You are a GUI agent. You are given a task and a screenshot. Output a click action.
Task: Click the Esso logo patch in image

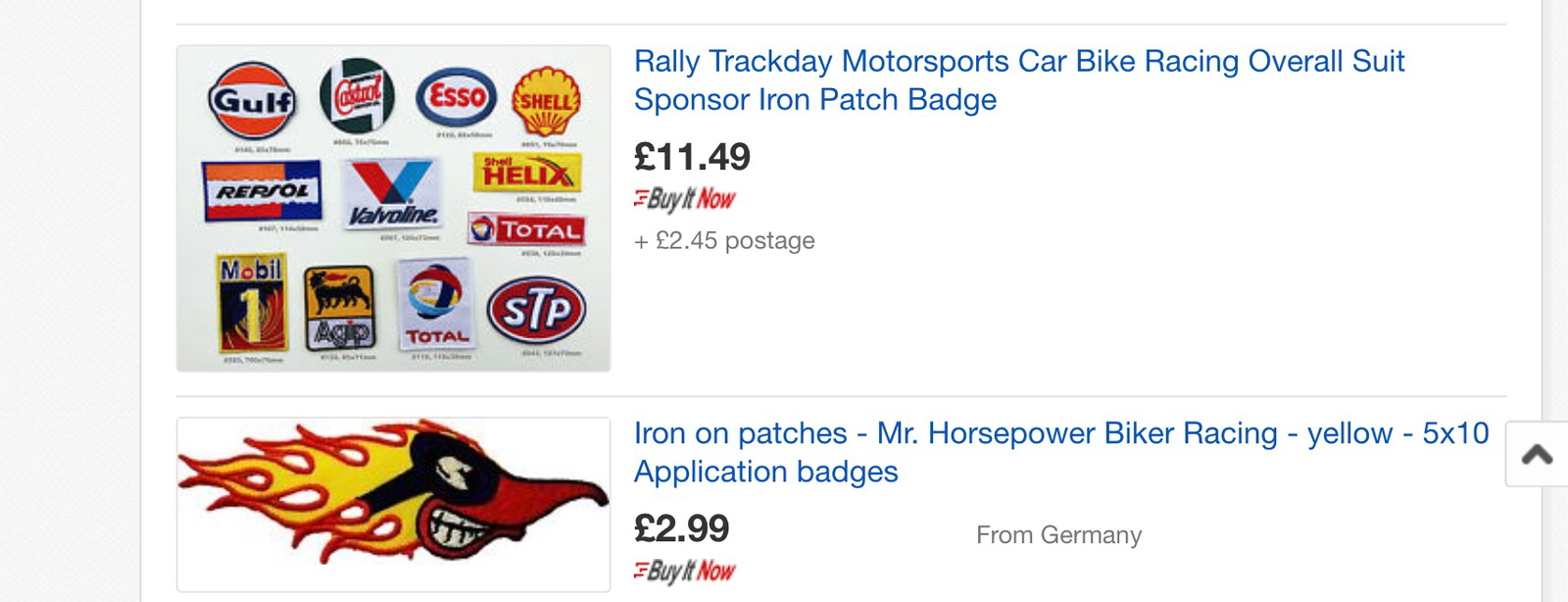click(457, 97)
